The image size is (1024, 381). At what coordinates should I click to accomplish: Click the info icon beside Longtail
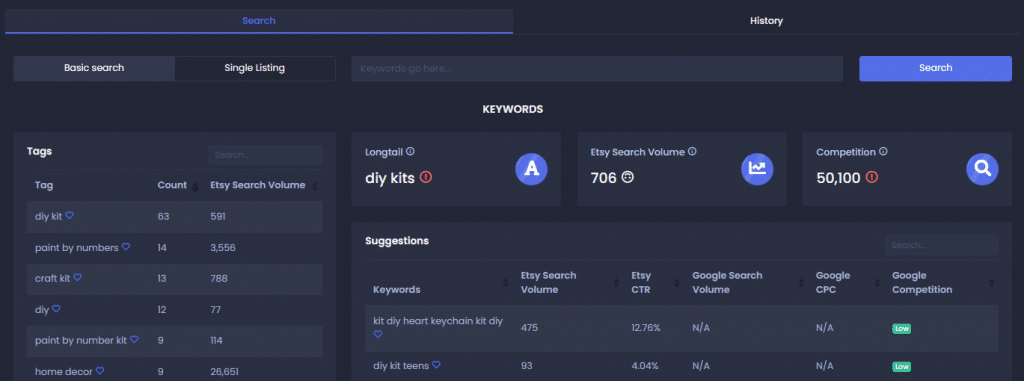click(x=410, y=152)
